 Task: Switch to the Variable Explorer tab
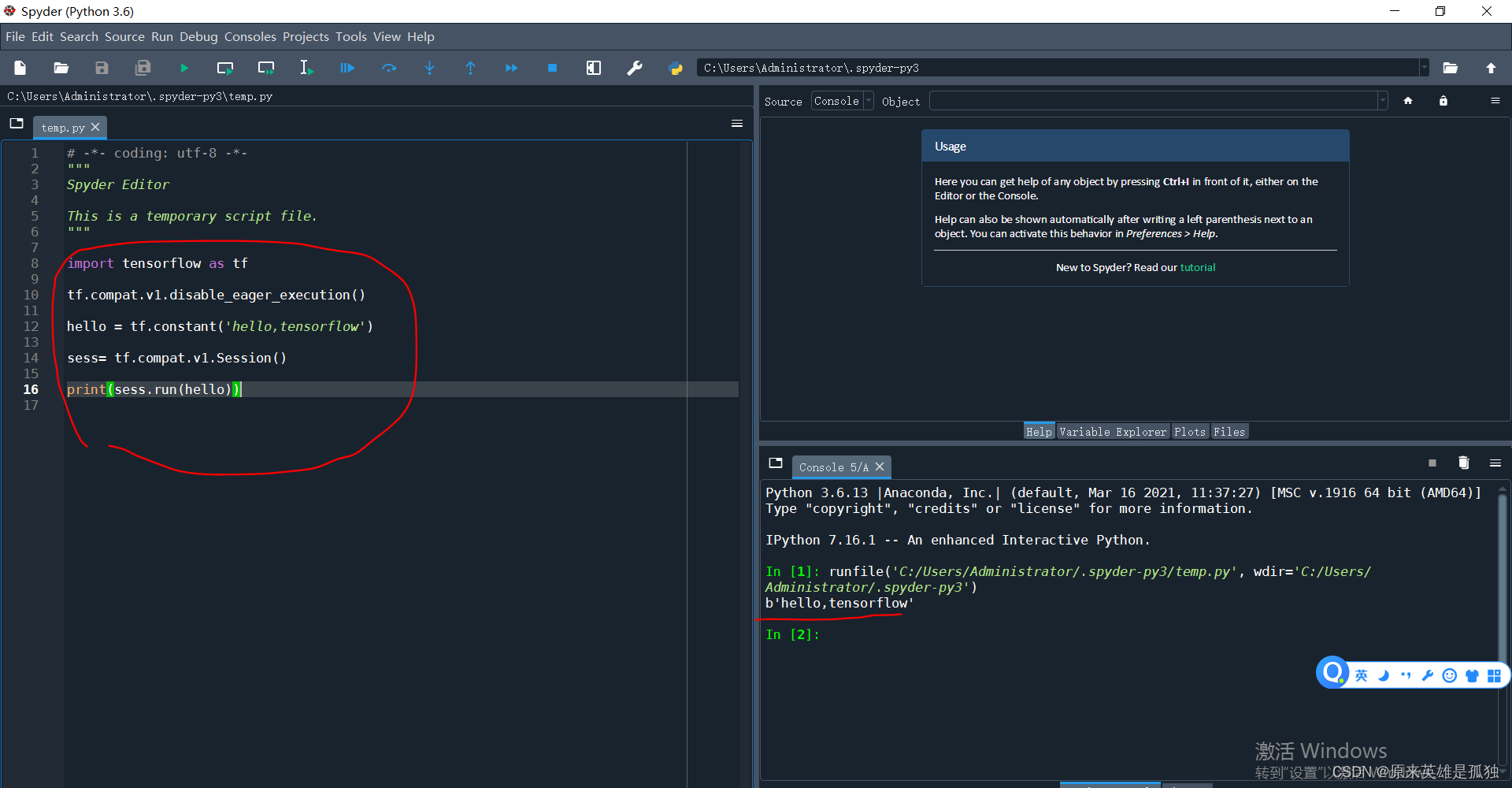coord(1113,431)
